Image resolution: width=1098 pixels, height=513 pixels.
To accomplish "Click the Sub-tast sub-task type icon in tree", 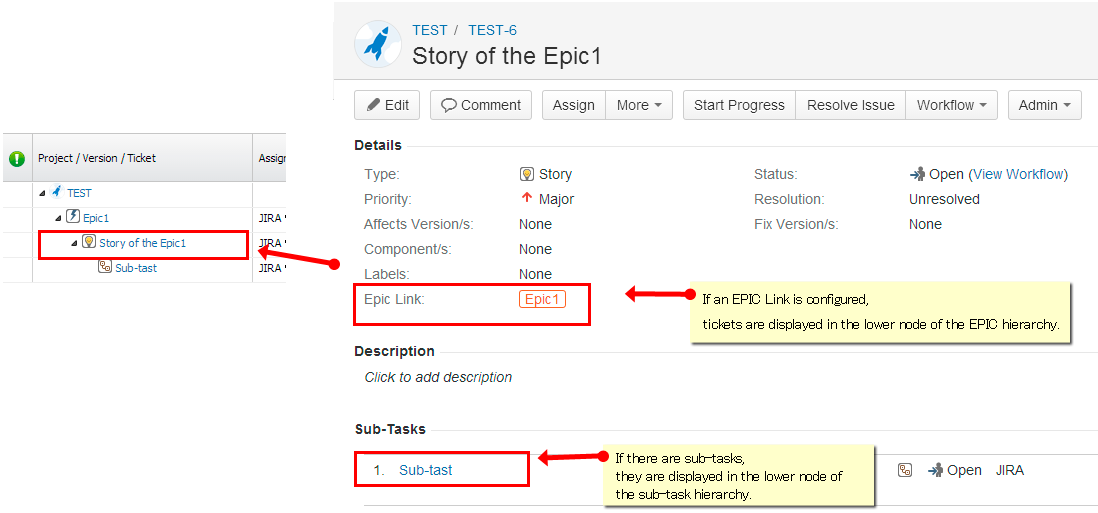I will [x=105, y=267].
